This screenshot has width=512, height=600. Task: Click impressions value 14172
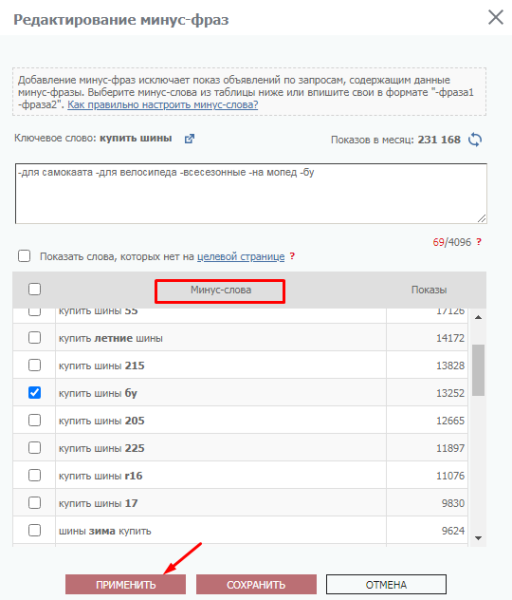[x=450, y=339]
